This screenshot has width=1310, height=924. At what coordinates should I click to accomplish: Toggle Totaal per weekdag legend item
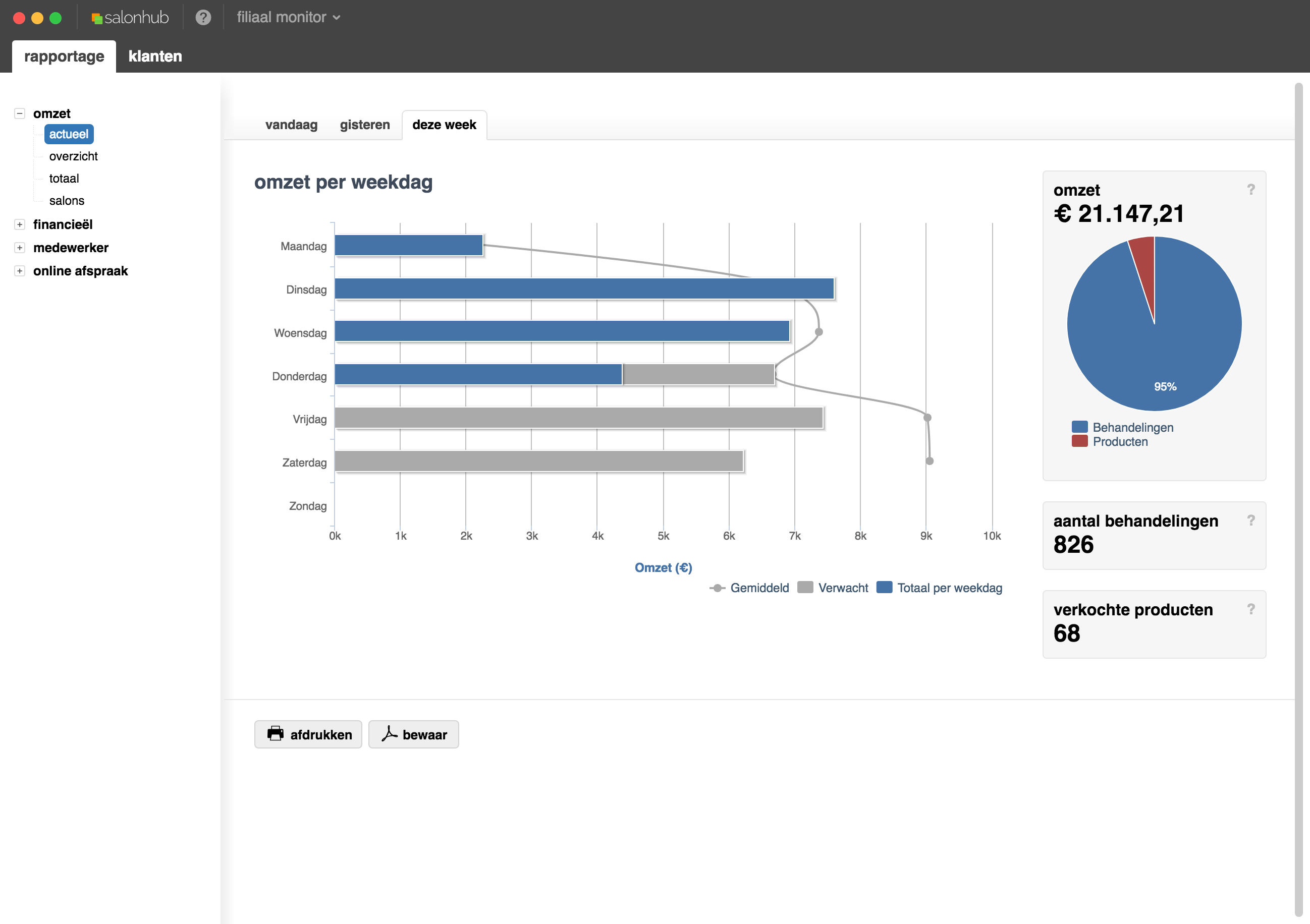(948, 588)
